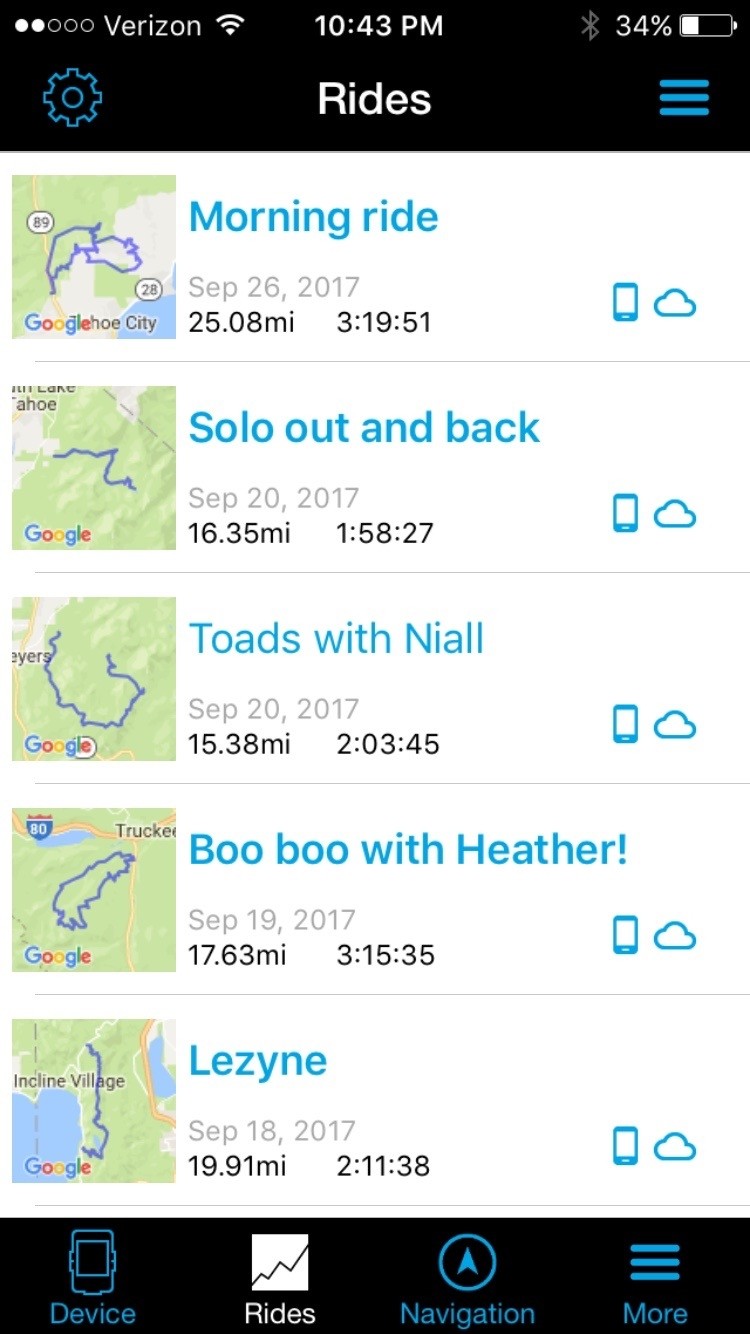
Task: Tap the Lezyne ride map thumbnail
Action: [x=94, y=1101]
